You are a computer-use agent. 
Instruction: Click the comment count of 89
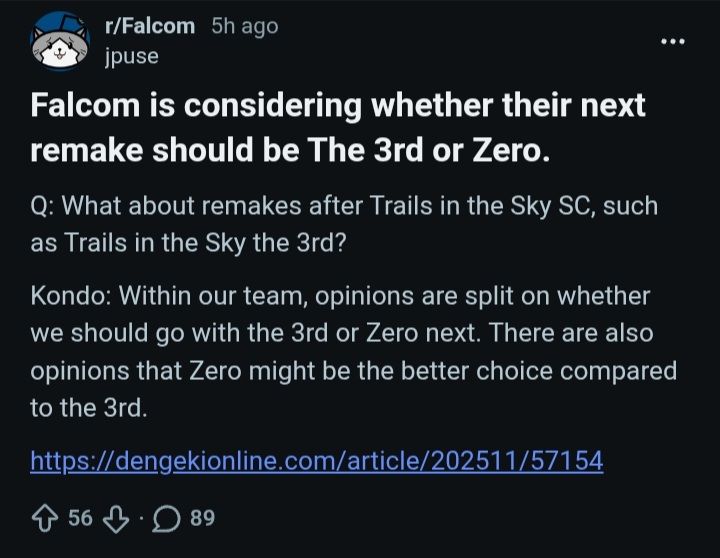tap(201, 518)
